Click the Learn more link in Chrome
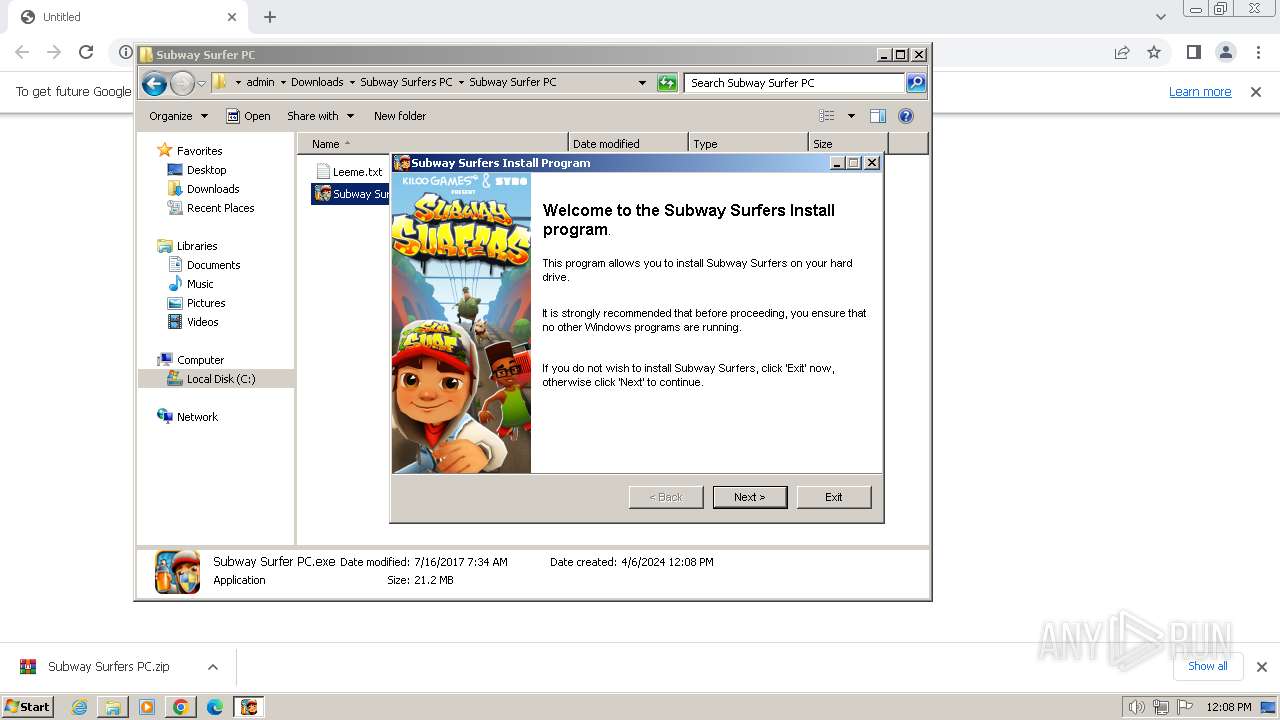 click(x=1200, y=92)
